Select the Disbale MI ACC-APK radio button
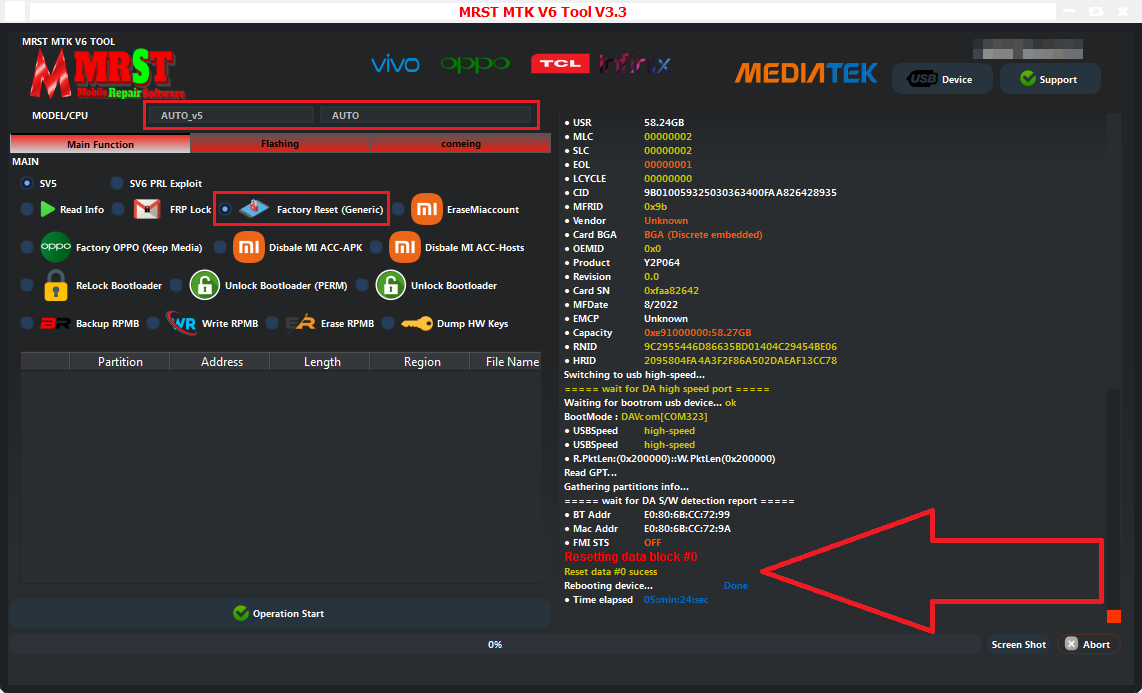 (x=220, y=248)
